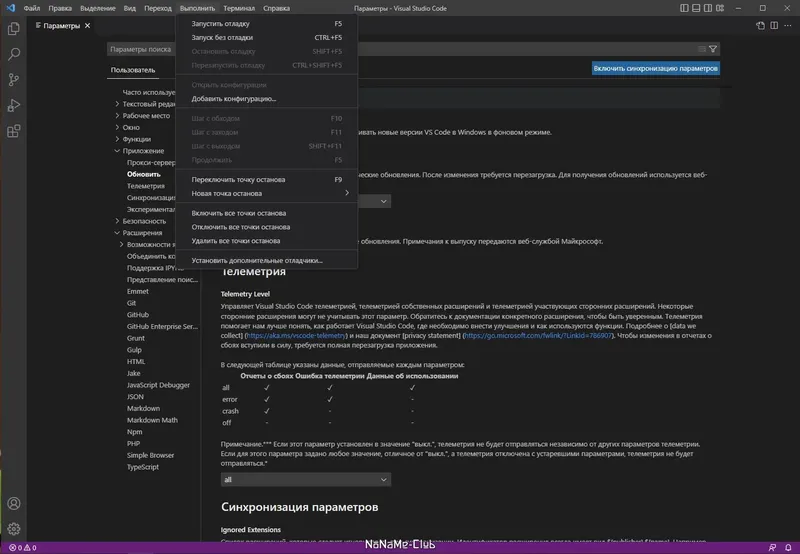Image resolution: width=800 pixels, height=554 pixels.
Task: Toggle secondary sidebar layout icon
Action: [708, 8]
